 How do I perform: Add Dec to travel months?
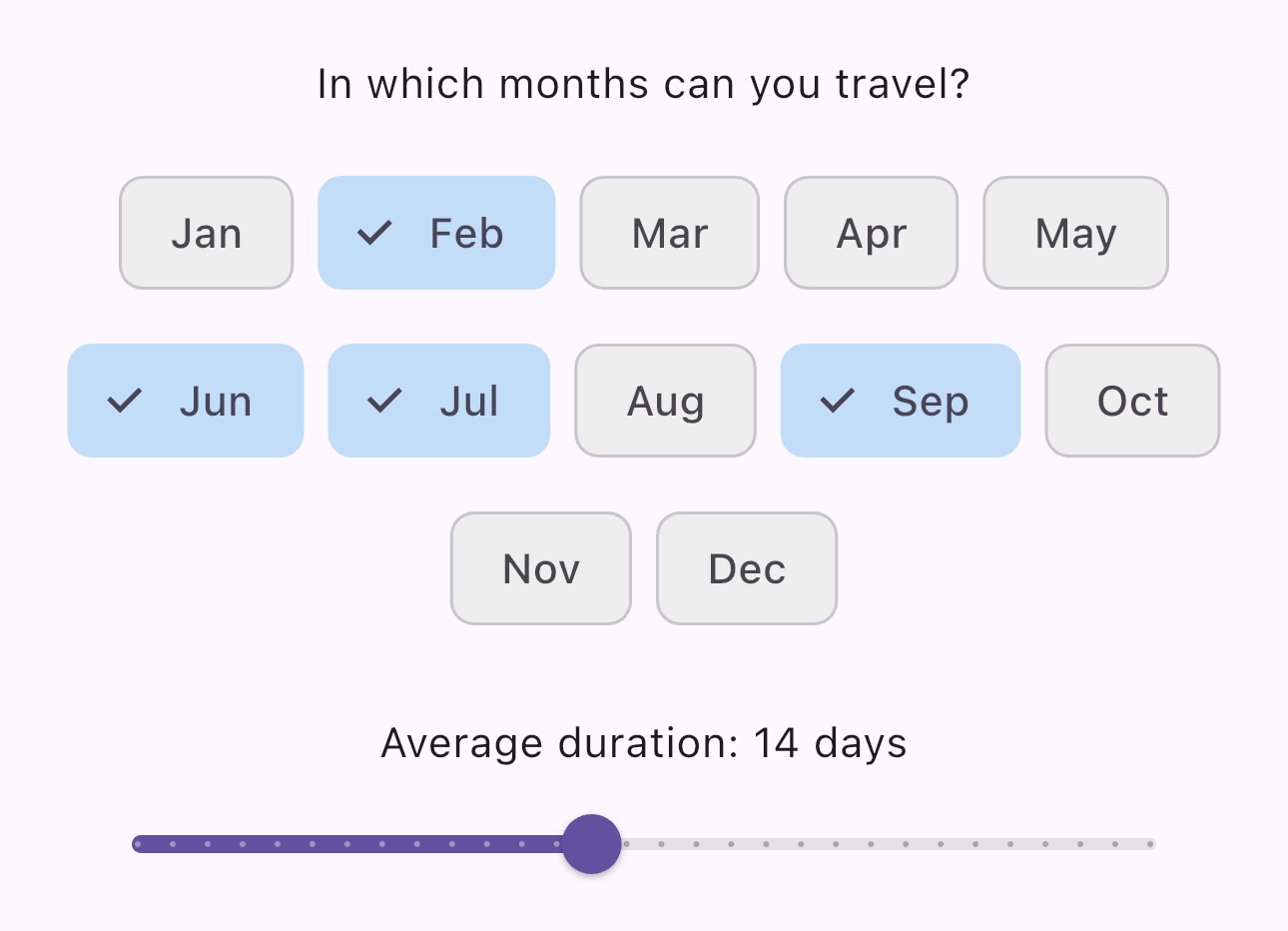pyautogui.click(x=747, y=568)
